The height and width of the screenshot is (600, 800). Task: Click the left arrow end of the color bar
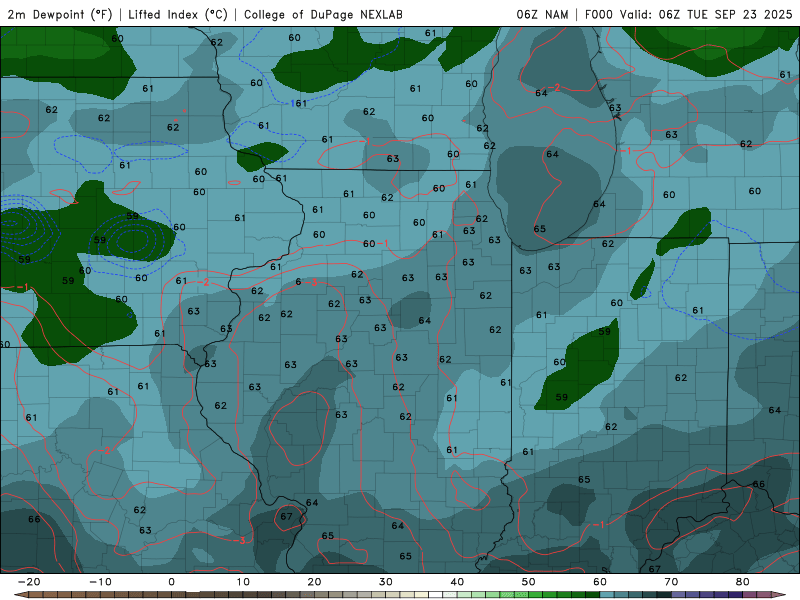click(x=20, y=595)
